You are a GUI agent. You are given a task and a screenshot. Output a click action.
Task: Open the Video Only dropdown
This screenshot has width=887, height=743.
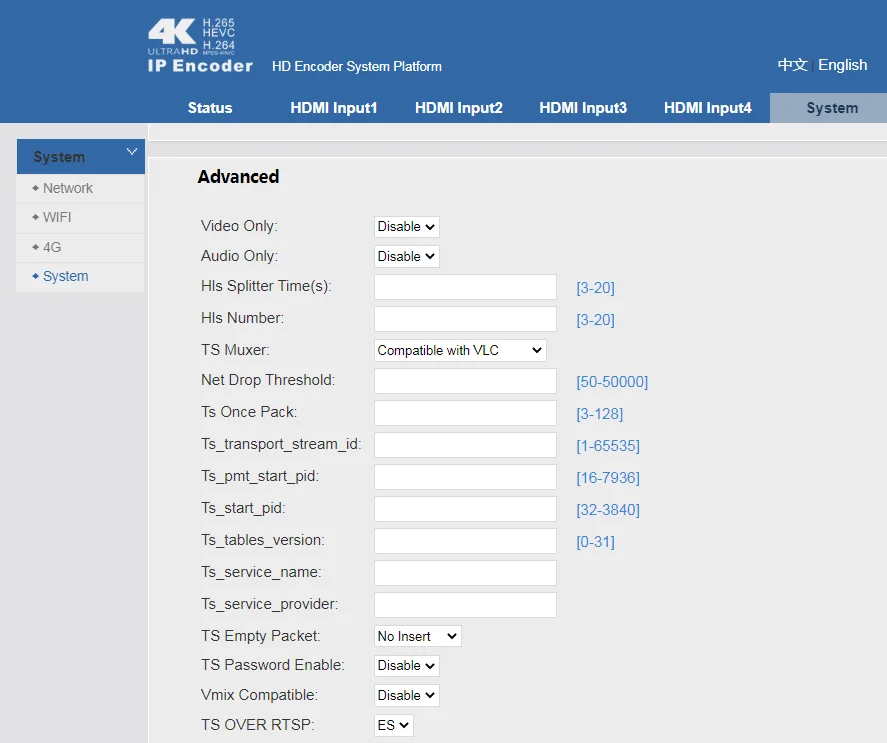[405, 226]
